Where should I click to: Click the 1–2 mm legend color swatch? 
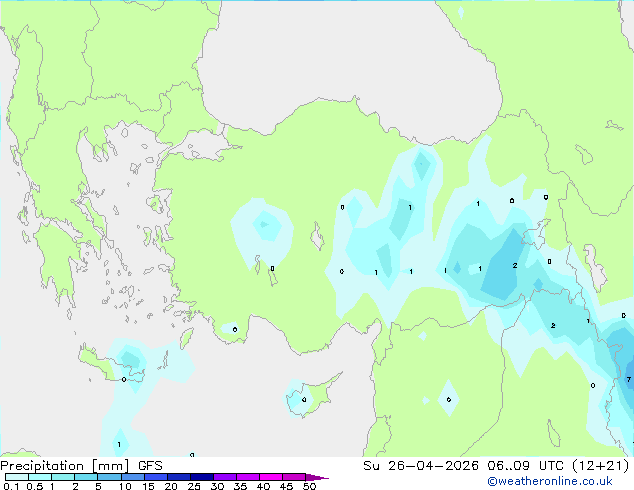[x=63, y=477]
